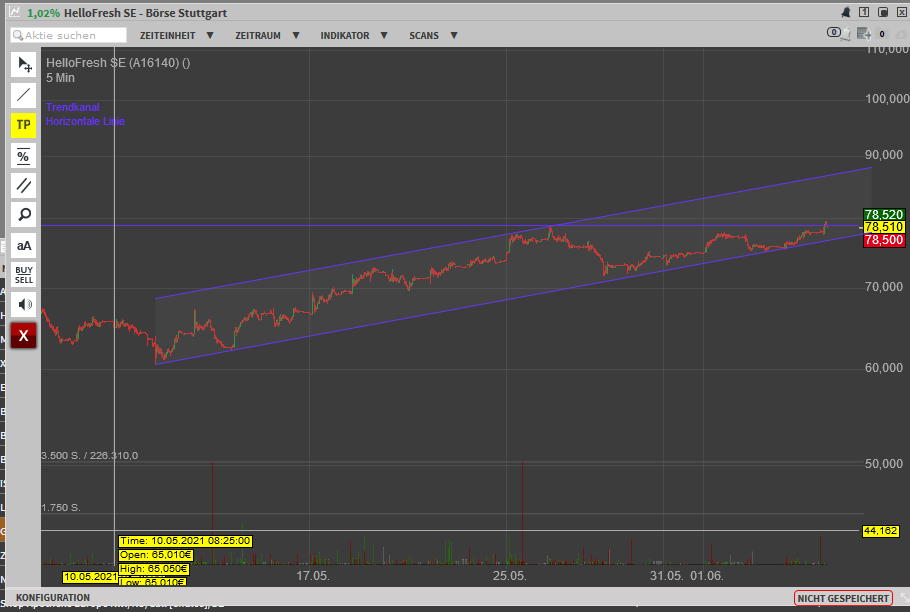This screenshot has height=612, width=910.
Task: Click the 1,02% change in the window title
Action: click(x=44, y=13)
